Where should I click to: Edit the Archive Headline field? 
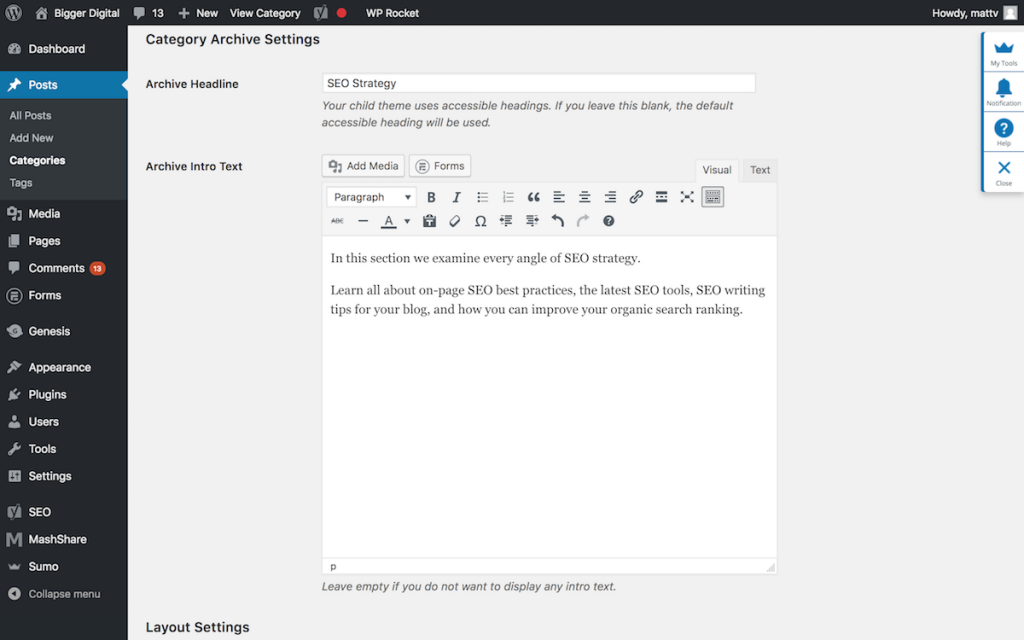539,83
